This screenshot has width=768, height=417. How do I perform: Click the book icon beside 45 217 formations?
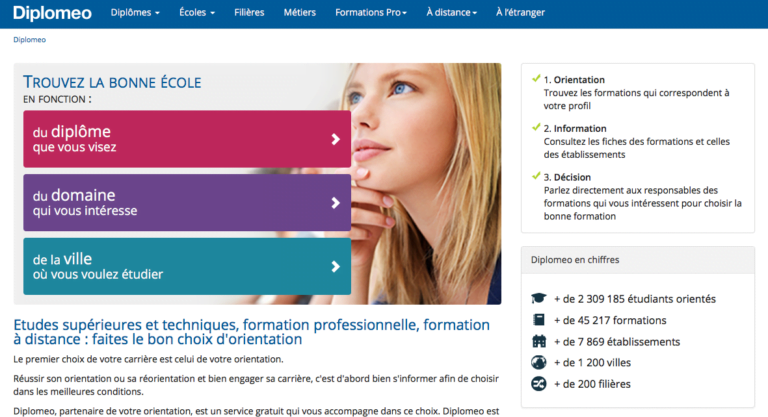pyautogui.click(x=538, y=320)
